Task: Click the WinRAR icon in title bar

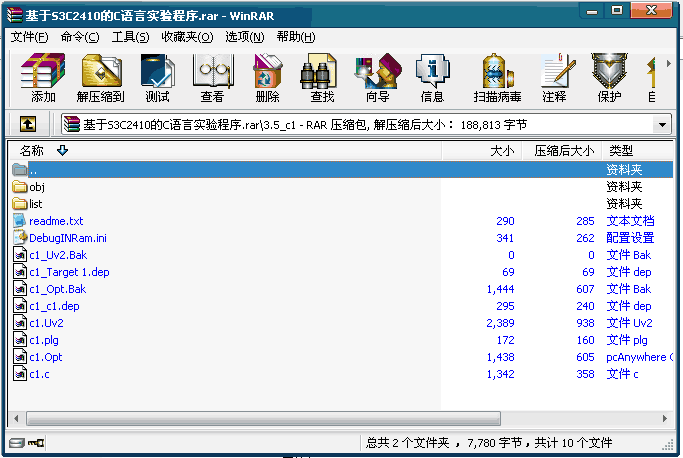Action: [15, 16]
